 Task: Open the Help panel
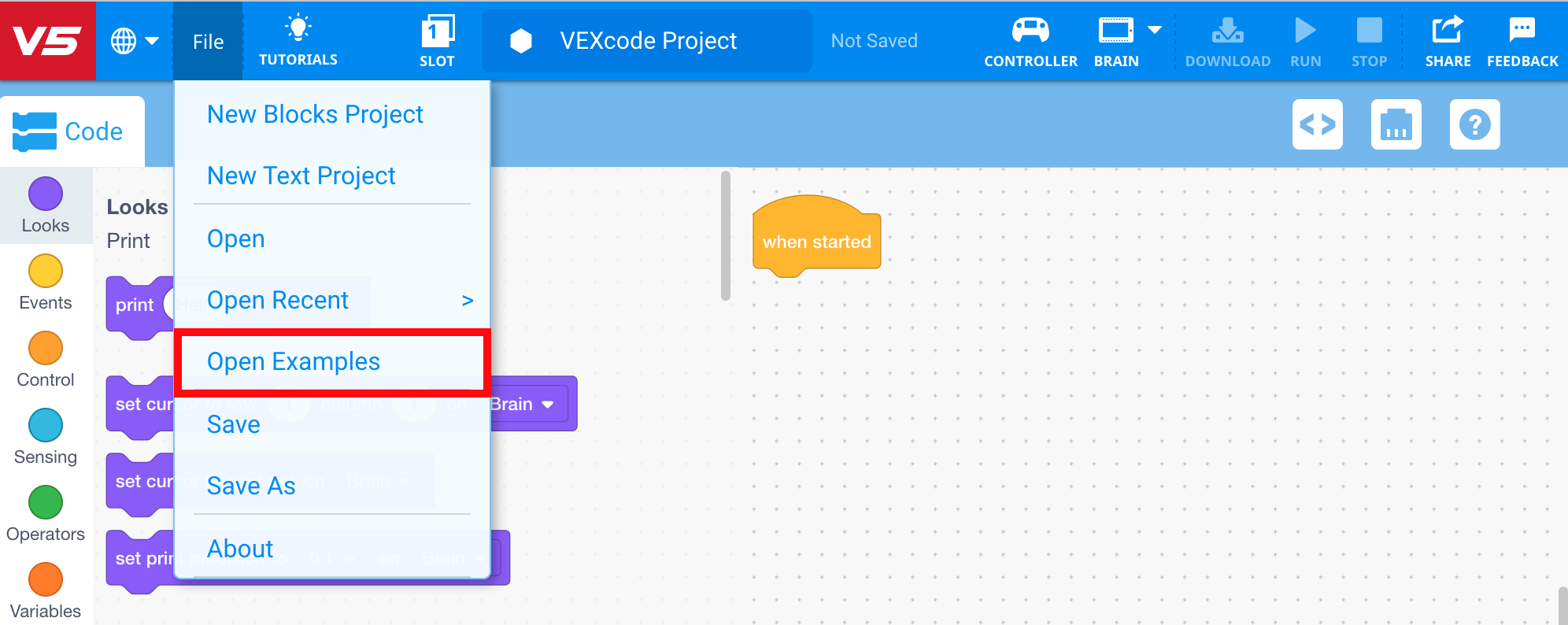coord(1474,124)
